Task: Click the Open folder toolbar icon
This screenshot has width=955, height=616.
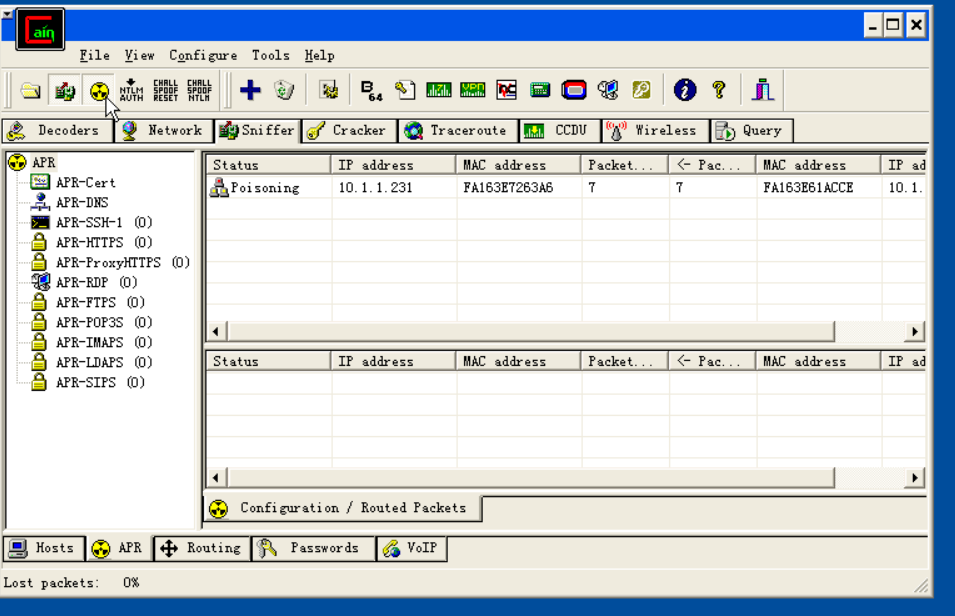Action: coord(30,91)
